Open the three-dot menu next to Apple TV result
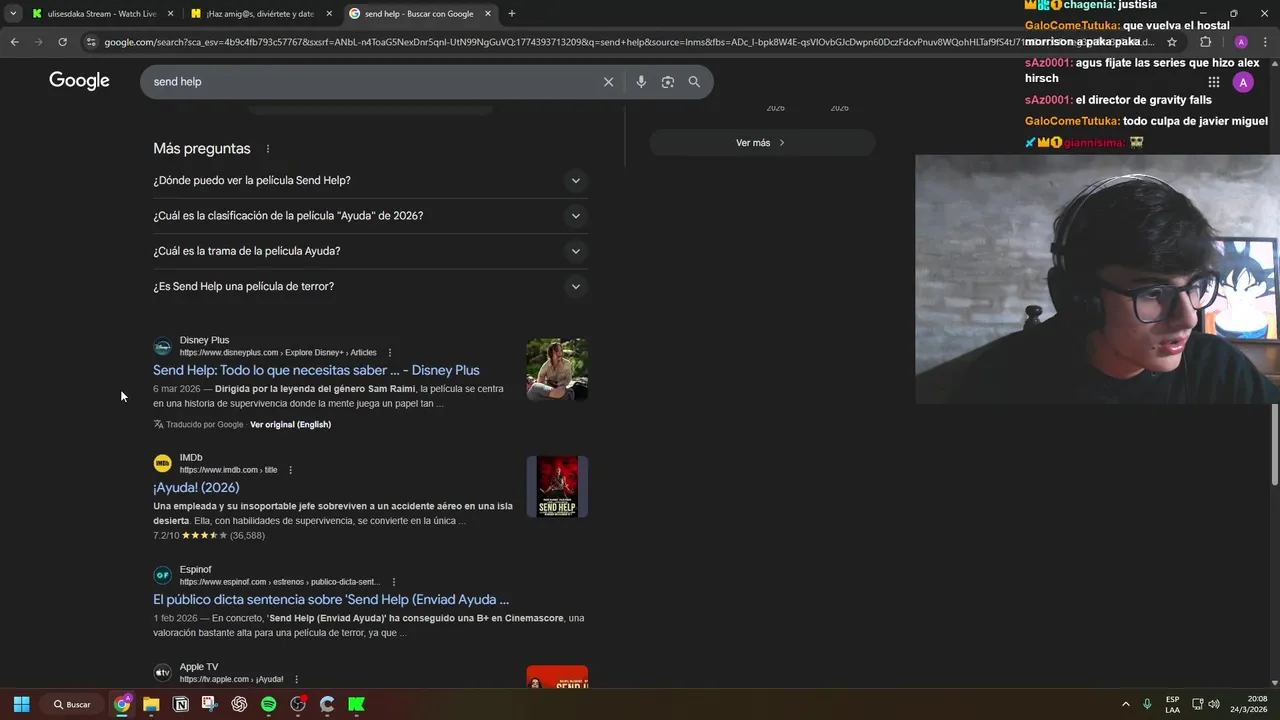 tap(296, 680)
